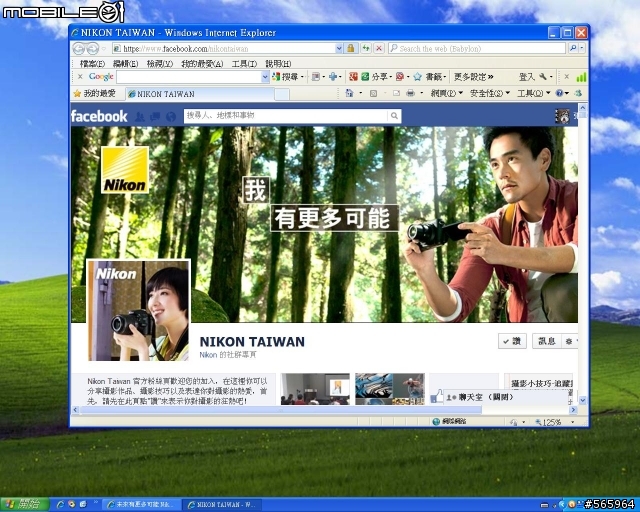Viewport: 640px width, 512px height.
Task: Open the 檢視(V) View menu
Action: click(x=160, y=64)
